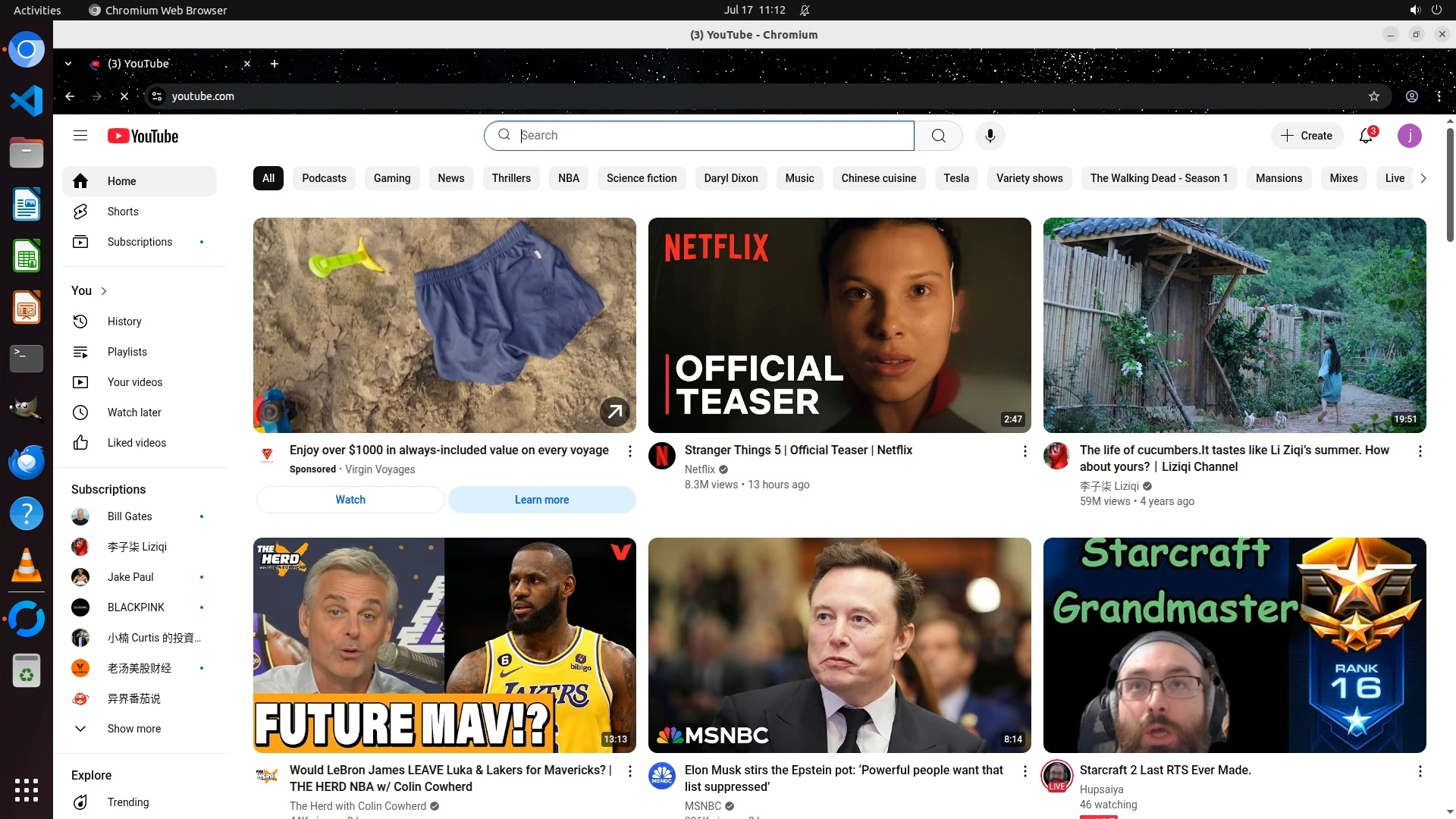Expand the You section chevron
The width and height of the screenshot is (1456, 819).
click(x=104, y=291)
